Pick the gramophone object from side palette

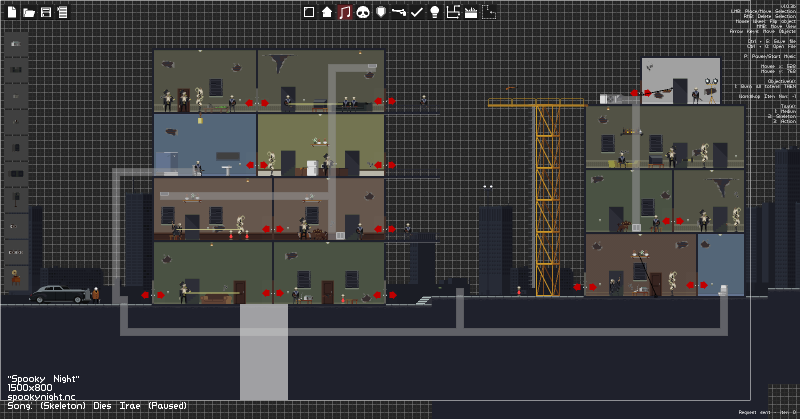point(16,278)
